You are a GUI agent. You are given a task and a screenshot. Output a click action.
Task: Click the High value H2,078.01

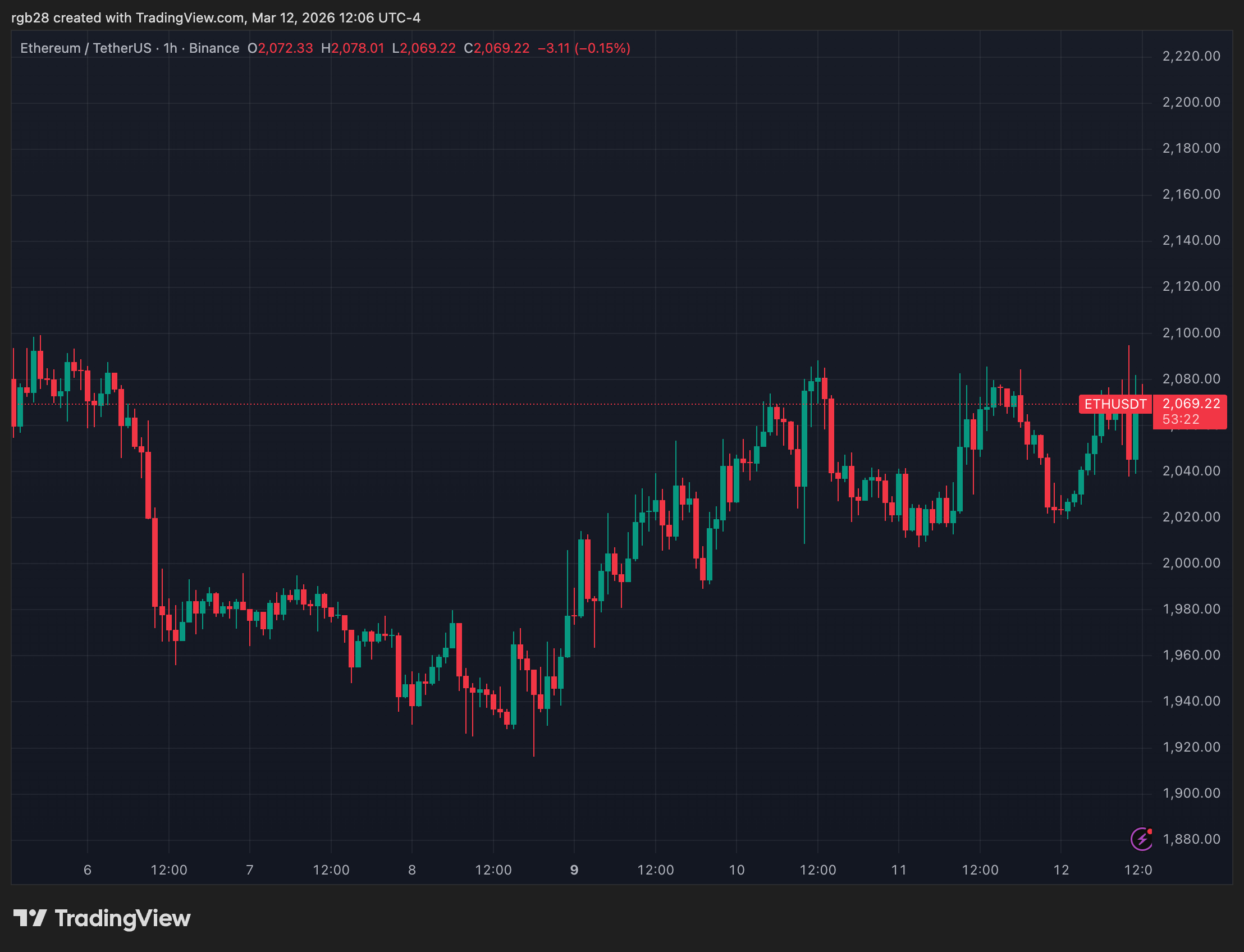pos(353,48)
